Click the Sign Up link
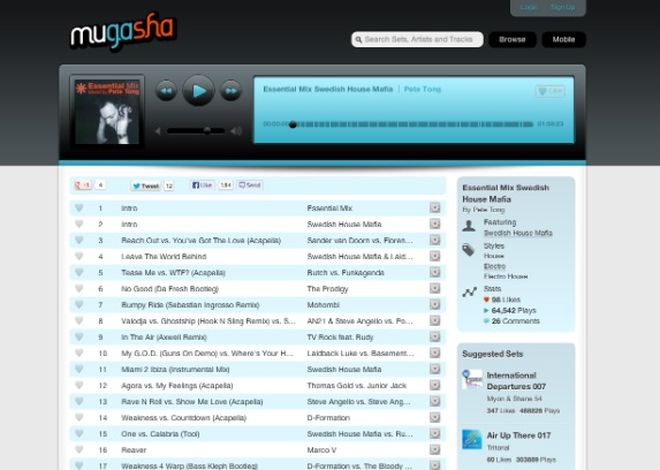Image resolution: width=660 pixels, height=470 pixels. (563, 7)
